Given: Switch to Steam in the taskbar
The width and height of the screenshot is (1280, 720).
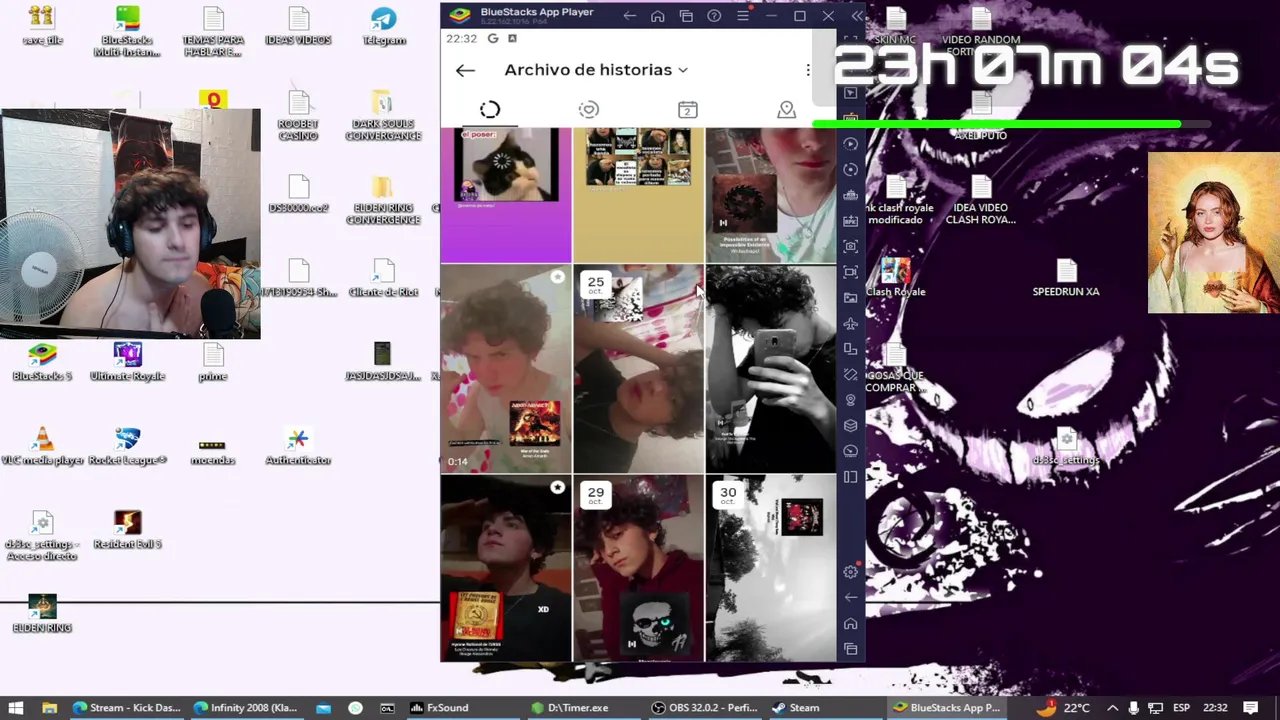Looking at the screenshot, I should pyautogui.click(x=796, y=708).
